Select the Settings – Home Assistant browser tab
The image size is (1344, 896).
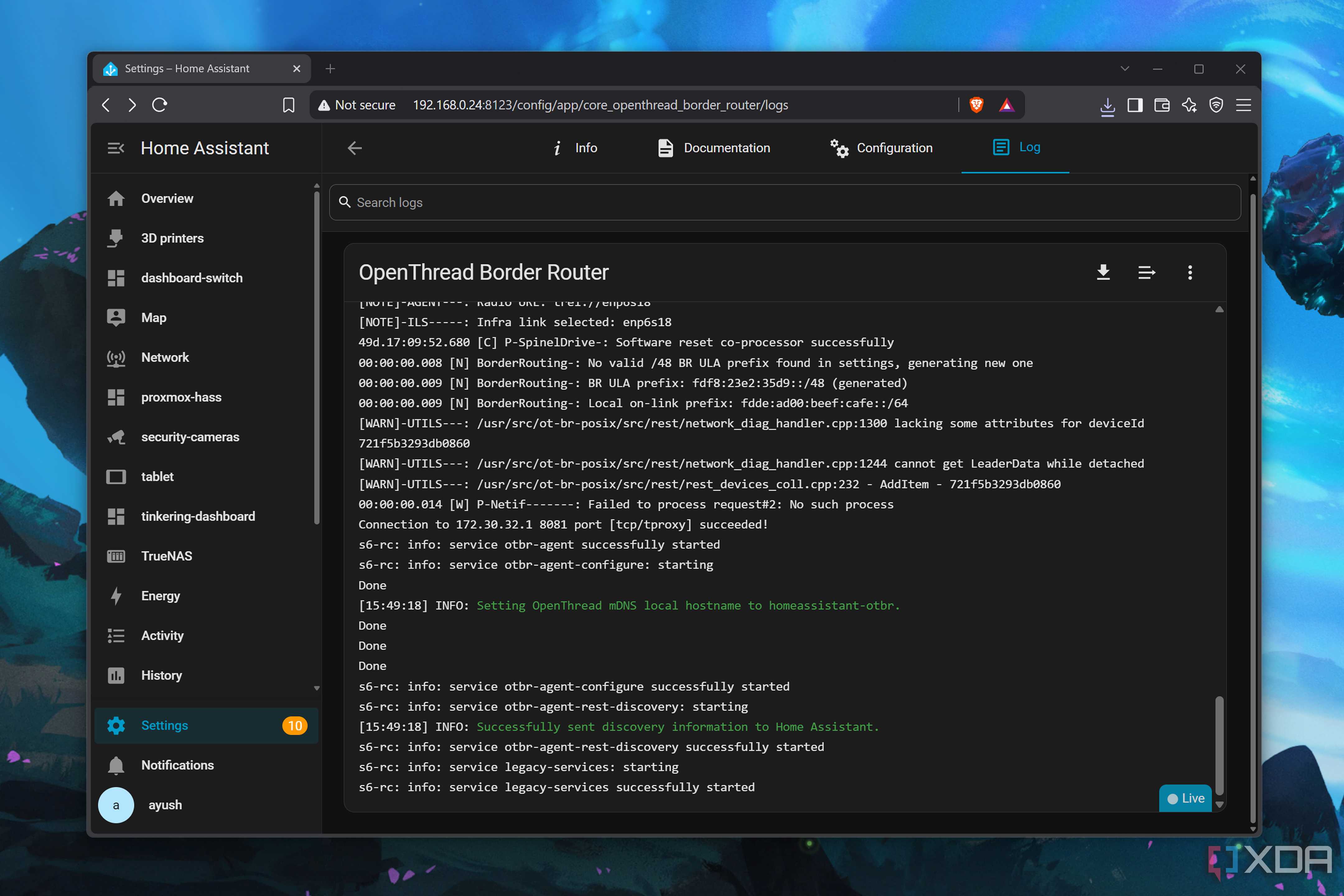(202, 68)
